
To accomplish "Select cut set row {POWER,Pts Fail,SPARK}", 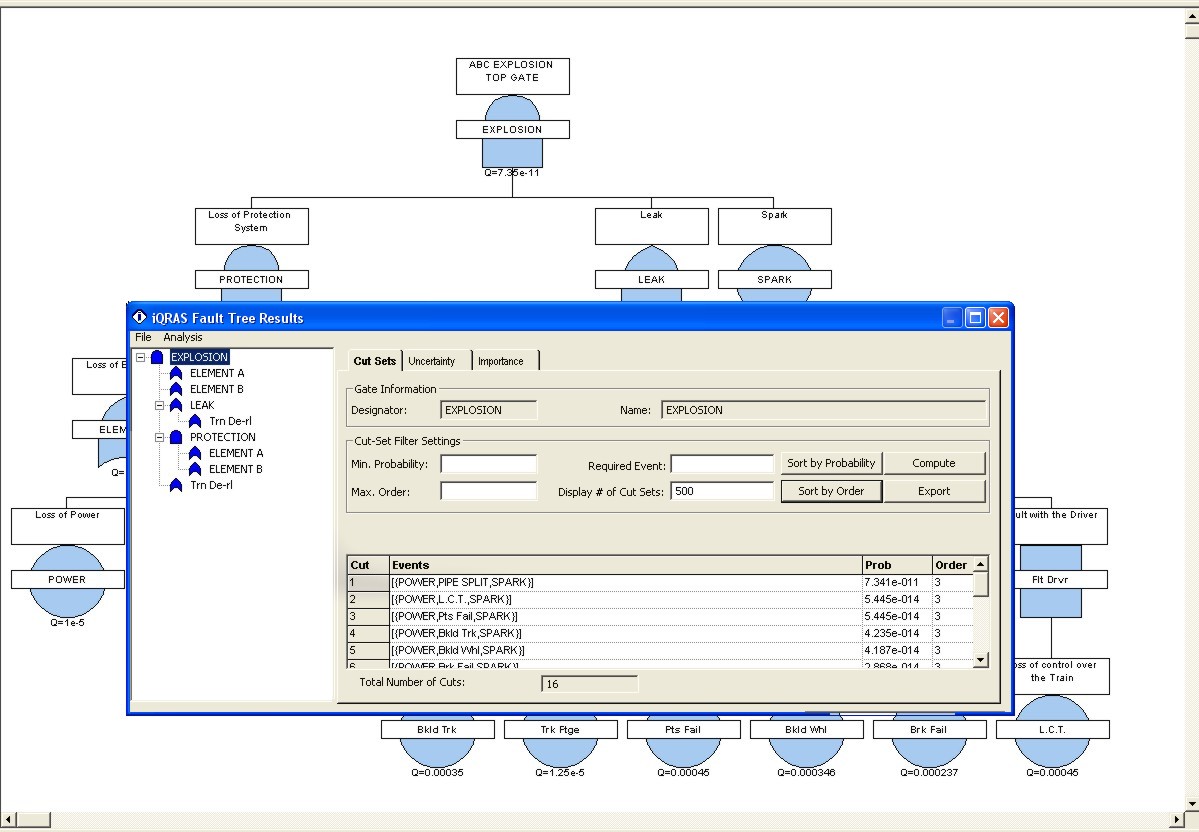I will click(x=660, y=616).
